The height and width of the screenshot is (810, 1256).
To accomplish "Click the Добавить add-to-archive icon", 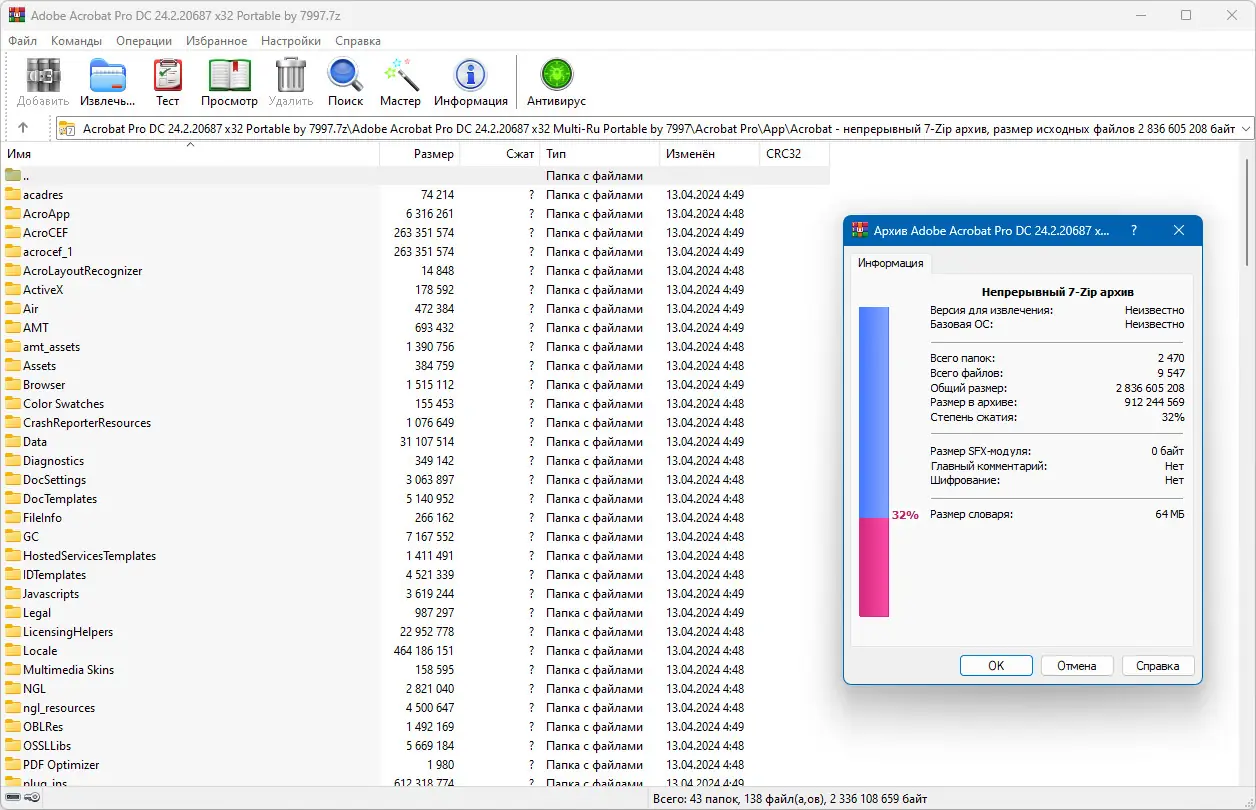I will (42, 75).
